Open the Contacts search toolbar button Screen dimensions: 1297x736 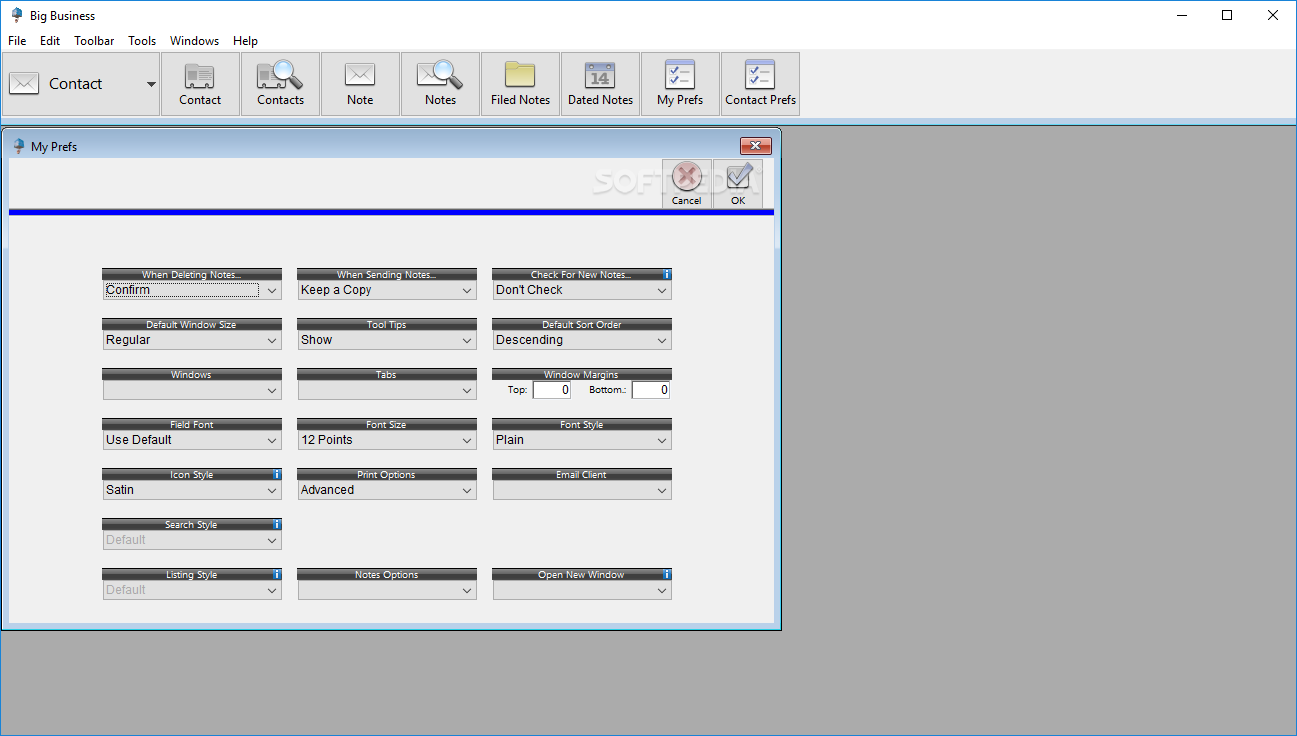tap(280, 84)
